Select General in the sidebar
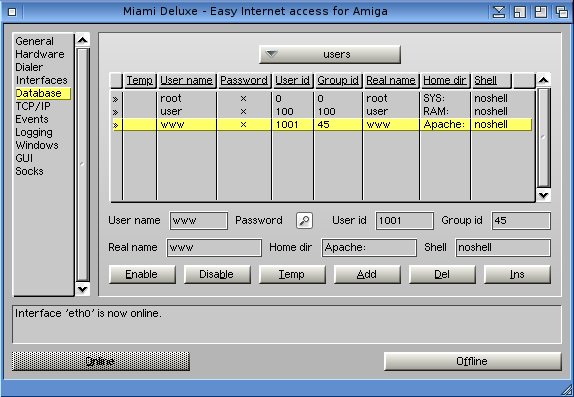 pyautogui.click(x=34, y=41)
